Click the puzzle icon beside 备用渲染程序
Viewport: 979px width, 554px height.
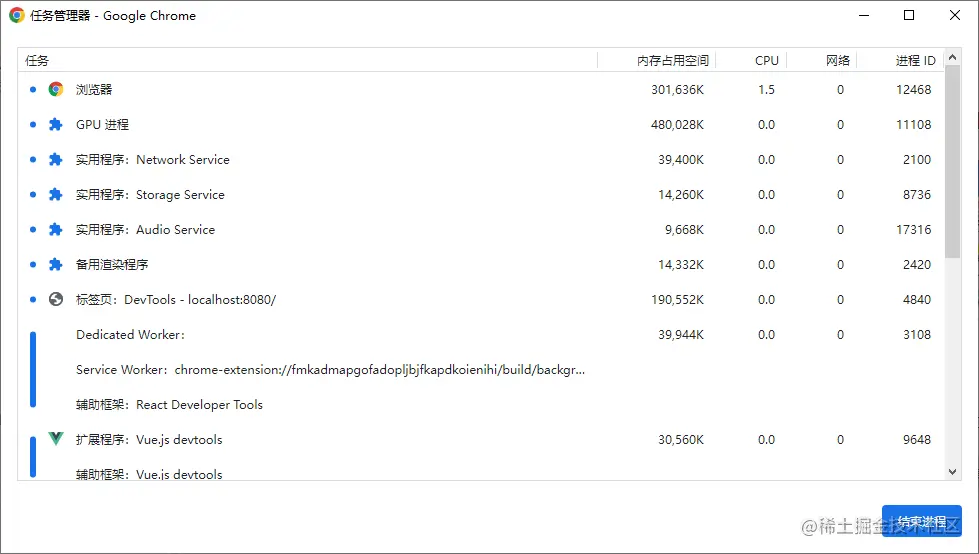[x=56, y=264]
